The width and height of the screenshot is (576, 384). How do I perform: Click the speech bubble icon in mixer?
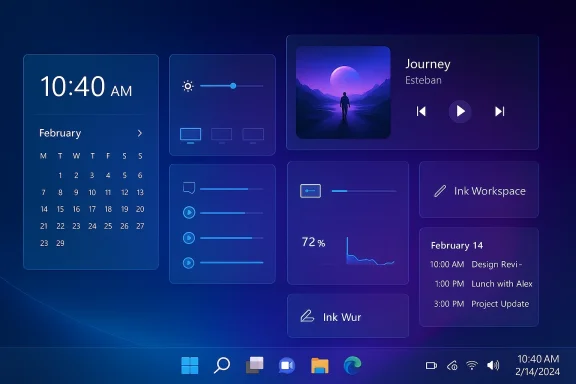coord(189,188)
